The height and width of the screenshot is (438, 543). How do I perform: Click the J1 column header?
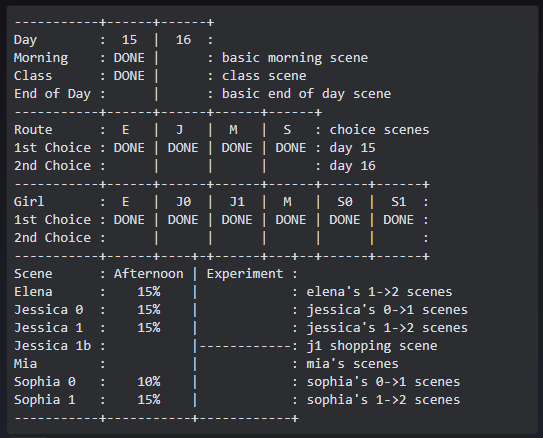[237, 202]
